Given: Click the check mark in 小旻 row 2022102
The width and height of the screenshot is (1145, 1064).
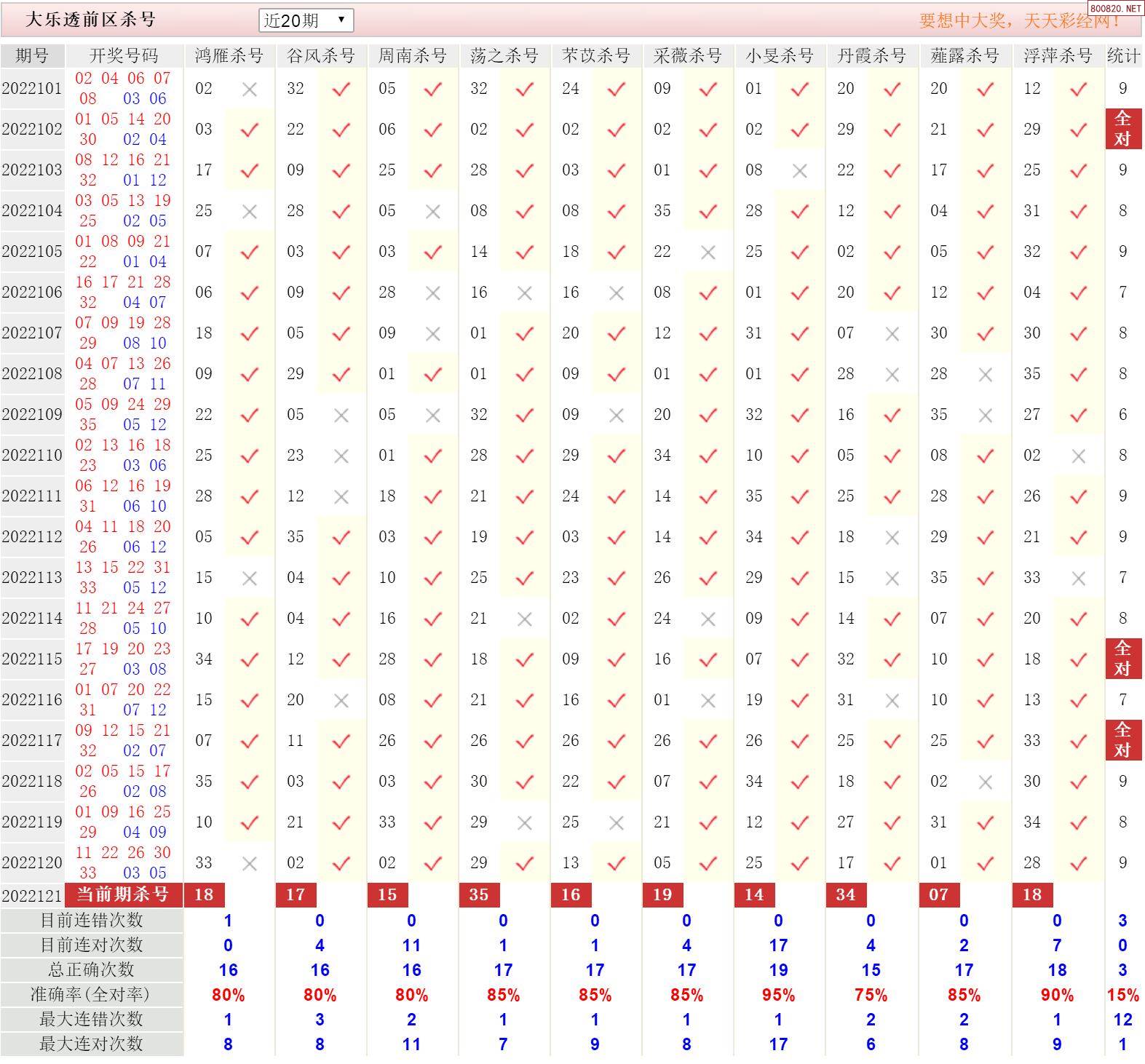Looking at the screenshot, I should (799, 130).
